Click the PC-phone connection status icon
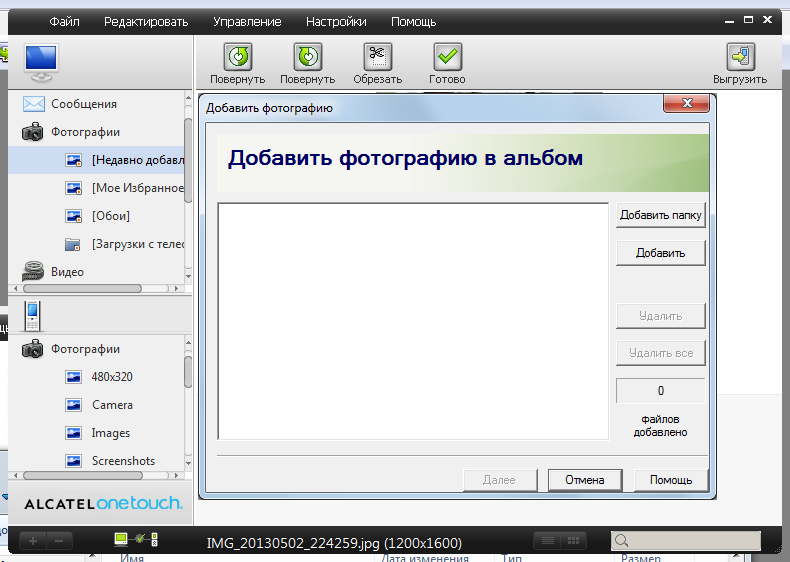790x562 pixels. coord(136,541)
